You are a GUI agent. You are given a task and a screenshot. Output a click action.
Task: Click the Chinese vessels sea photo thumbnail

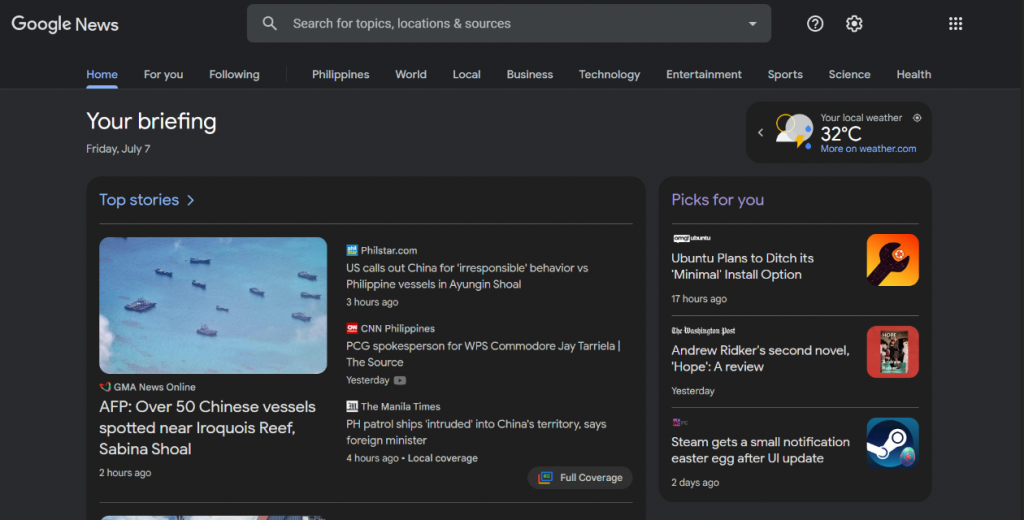click(x=213, y=305)
